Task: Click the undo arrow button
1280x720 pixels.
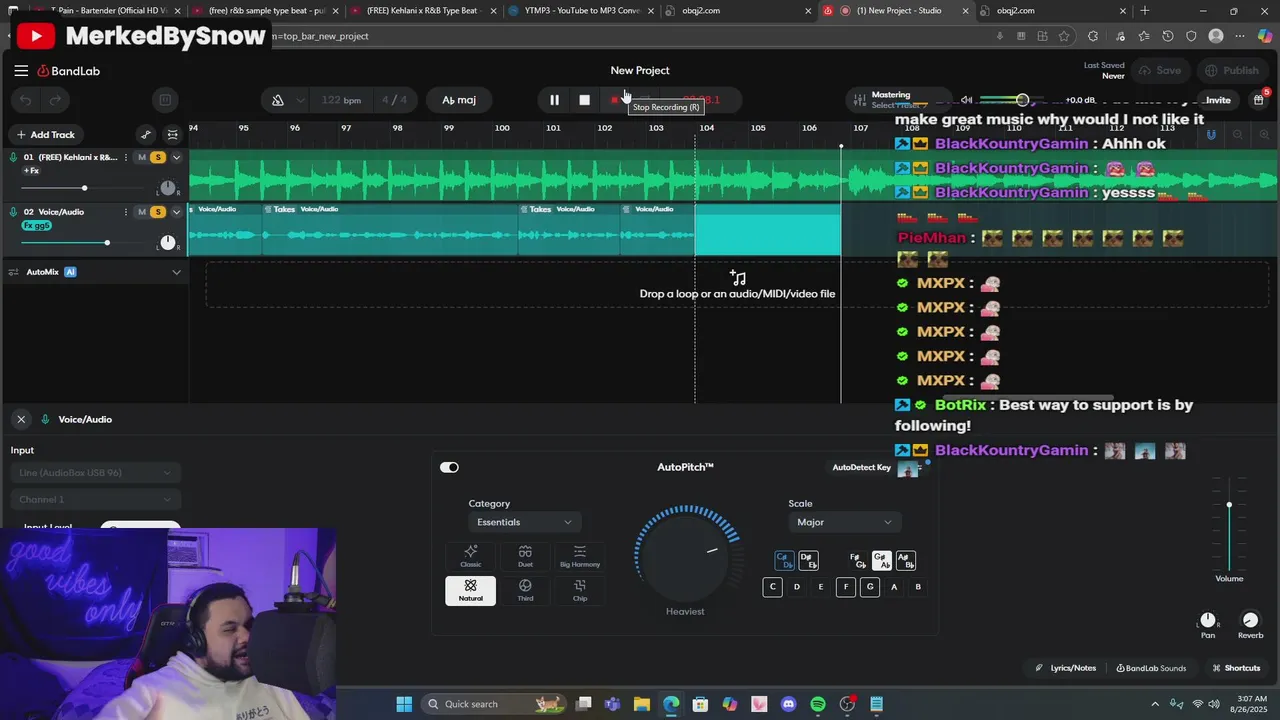Action: pos(26,100)
